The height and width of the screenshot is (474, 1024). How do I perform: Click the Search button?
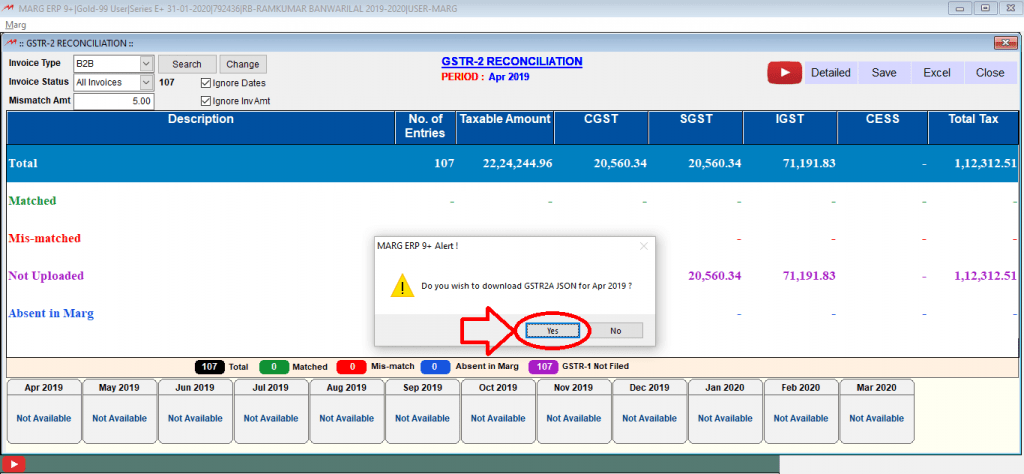point(187,64)
